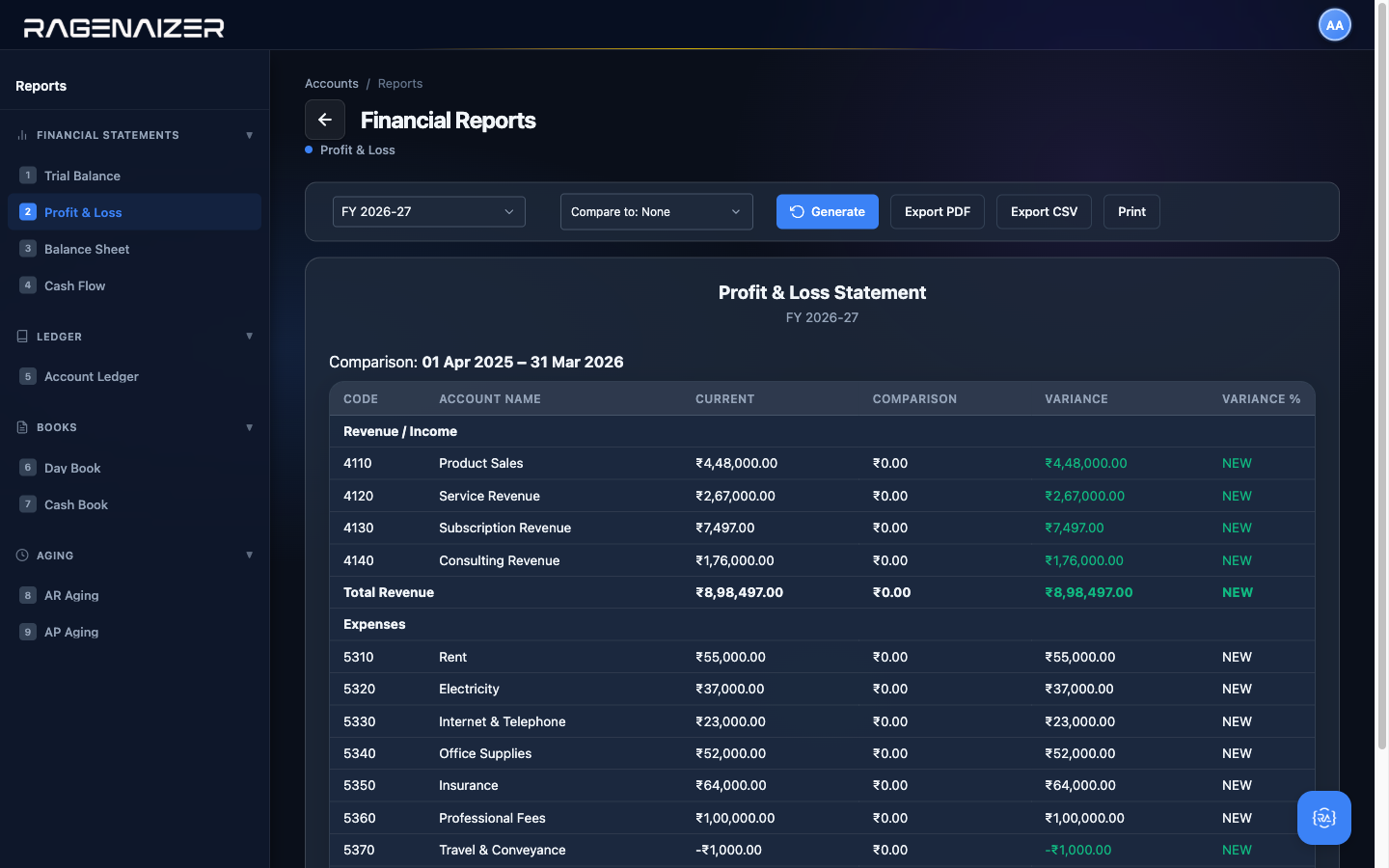
Task: Open AP Aging report
Action: [134, 632]
